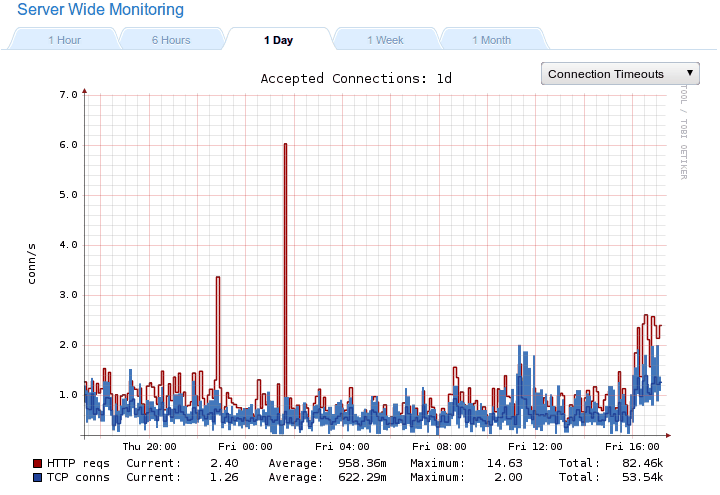Click the conn/s vertical axis label
This screenshot has width=720, height=495.
(x=32, y=263)
